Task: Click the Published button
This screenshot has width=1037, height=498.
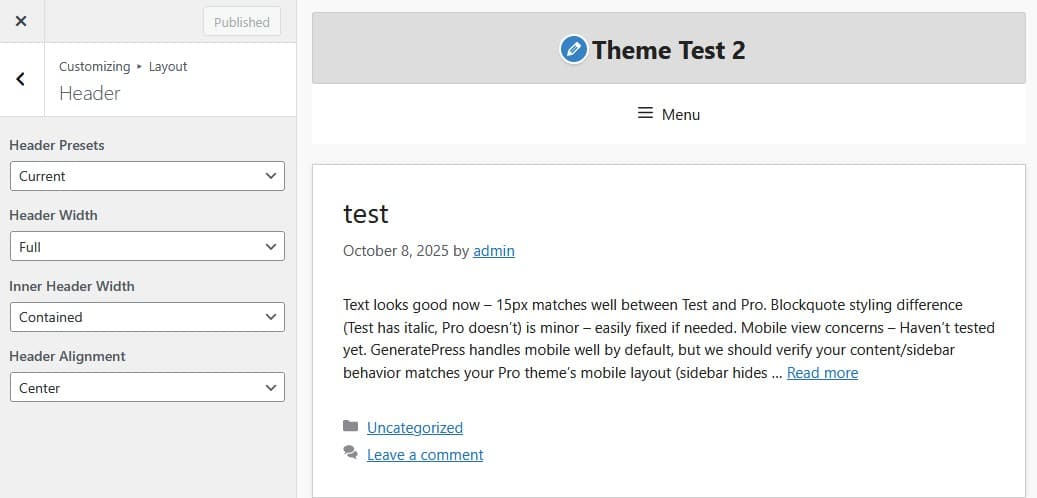Action: [x=241, y=22]
